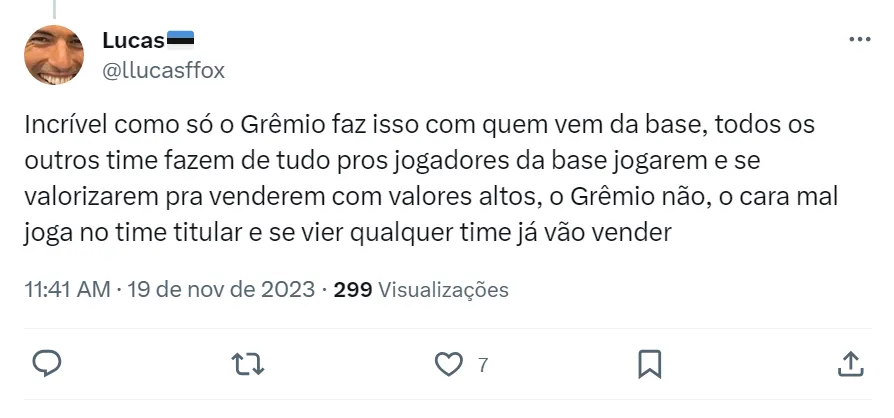This screenshot has width=894, height=418.
Task: Click the thread connector line above the avatar
Action: 54,7
